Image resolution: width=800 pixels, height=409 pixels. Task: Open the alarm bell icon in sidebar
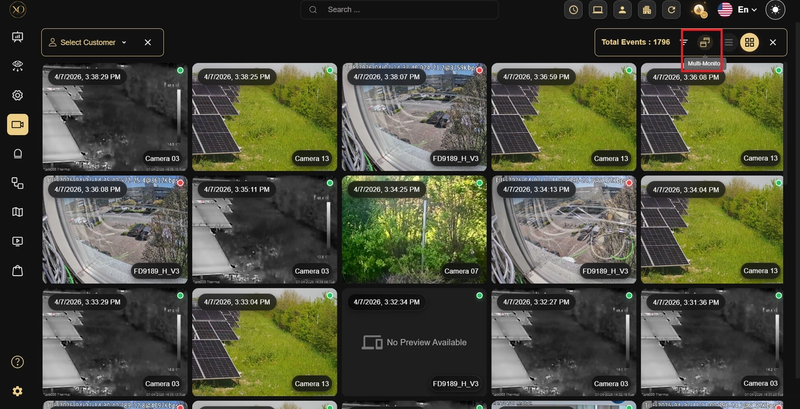click(x=17, y=154)
